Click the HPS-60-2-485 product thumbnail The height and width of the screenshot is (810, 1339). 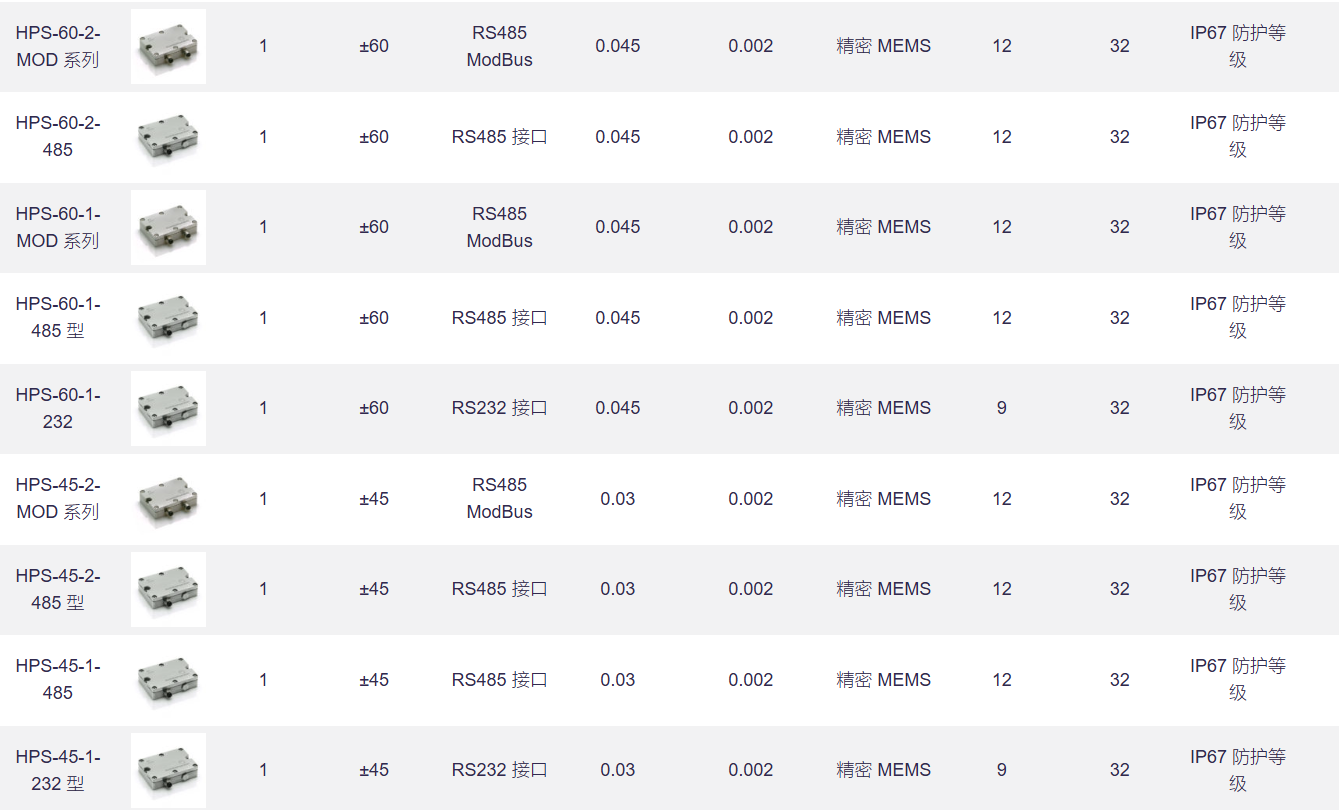168,137
